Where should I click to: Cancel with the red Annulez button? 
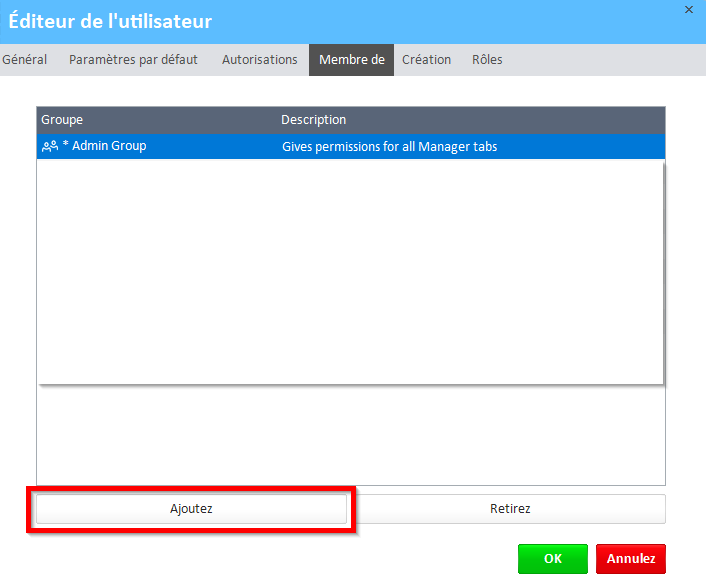click(x=631, y=559)
